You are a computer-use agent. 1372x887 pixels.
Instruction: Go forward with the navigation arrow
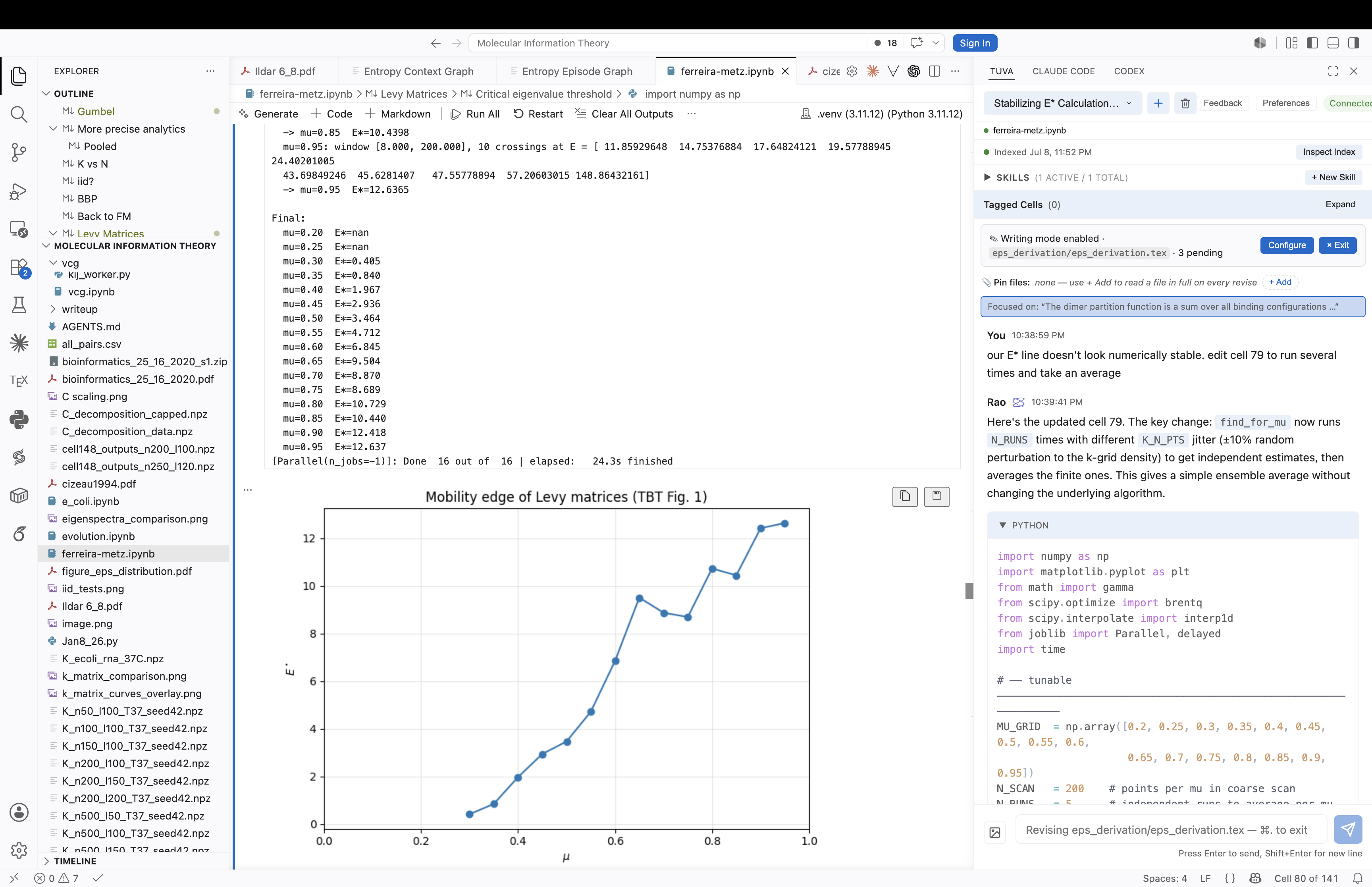(456, 43)
